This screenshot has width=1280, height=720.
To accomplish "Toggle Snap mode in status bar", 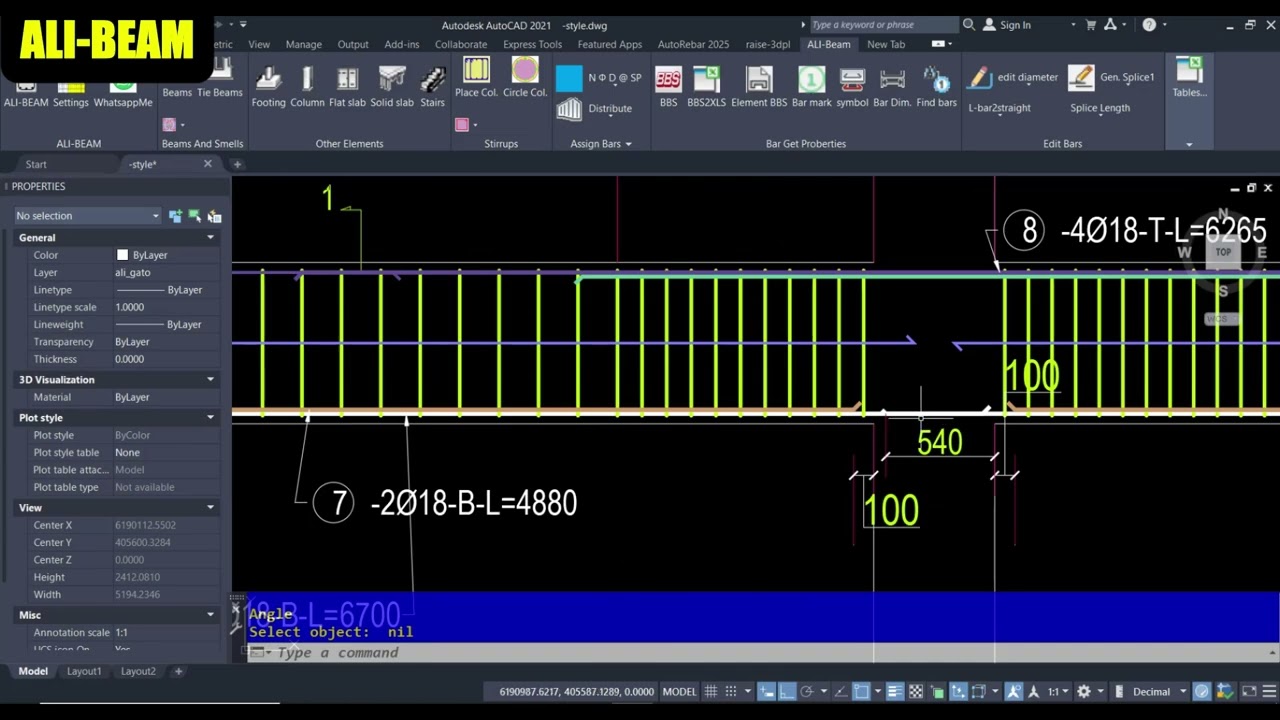I will point(733,691).
